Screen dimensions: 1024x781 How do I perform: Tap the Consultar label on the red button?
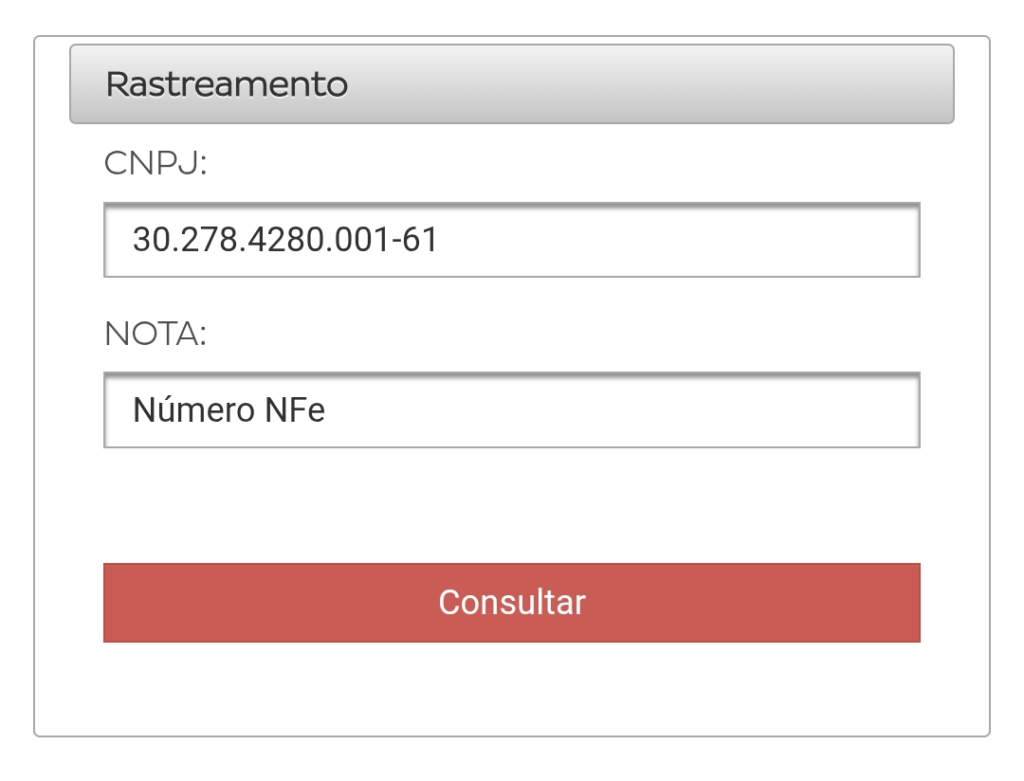click(x=511, y=603)
